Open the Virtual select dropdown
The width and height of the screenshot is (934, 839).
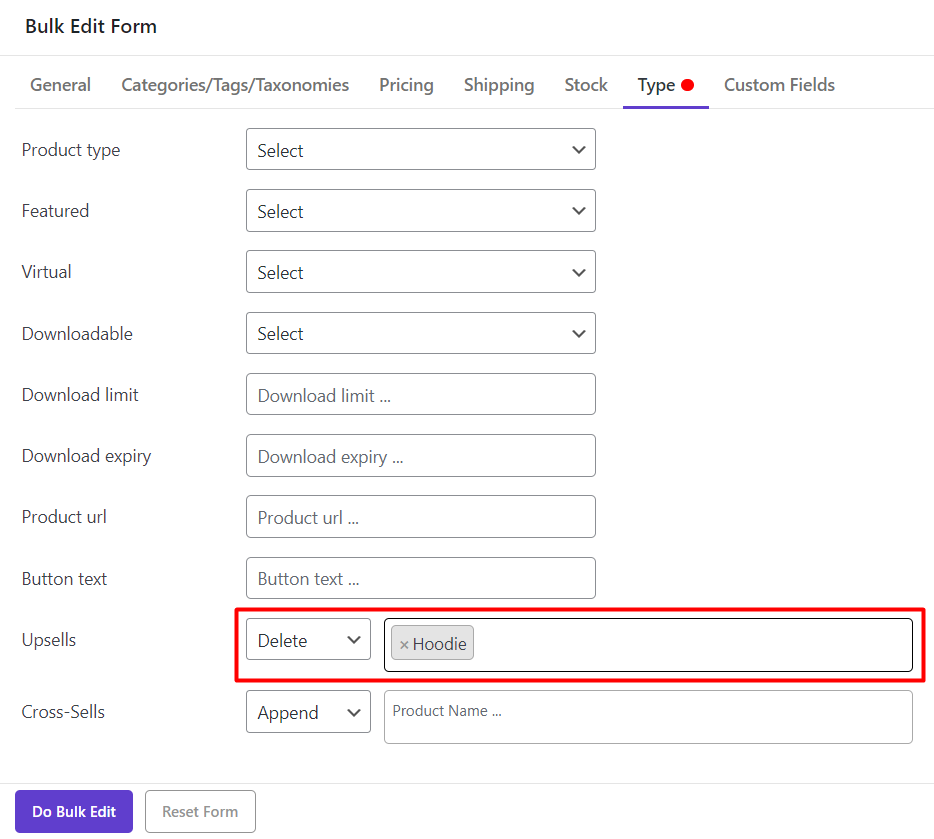tap(420, 272)
